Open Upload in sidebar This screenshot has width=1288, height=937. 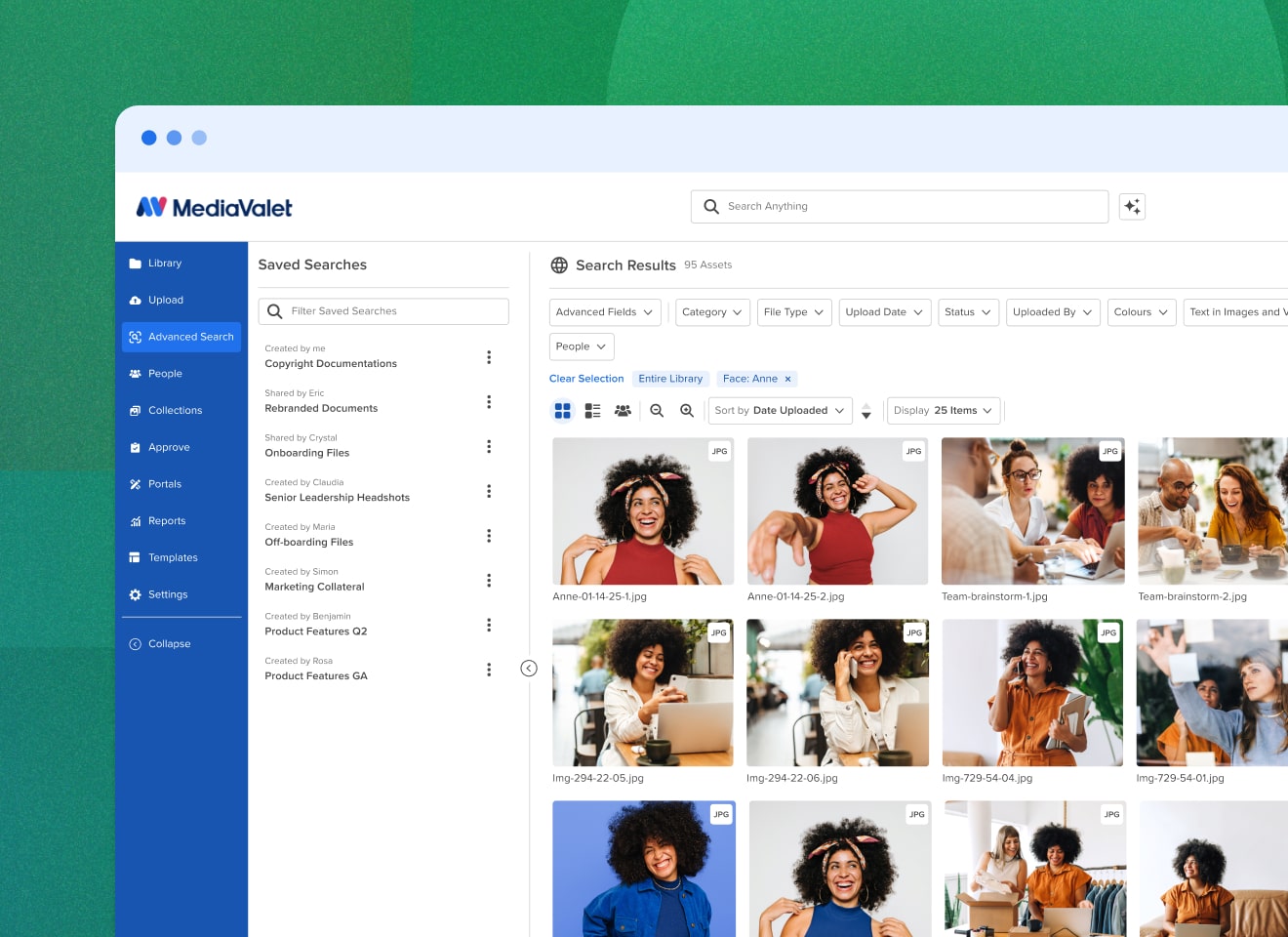tap(181, 301)
